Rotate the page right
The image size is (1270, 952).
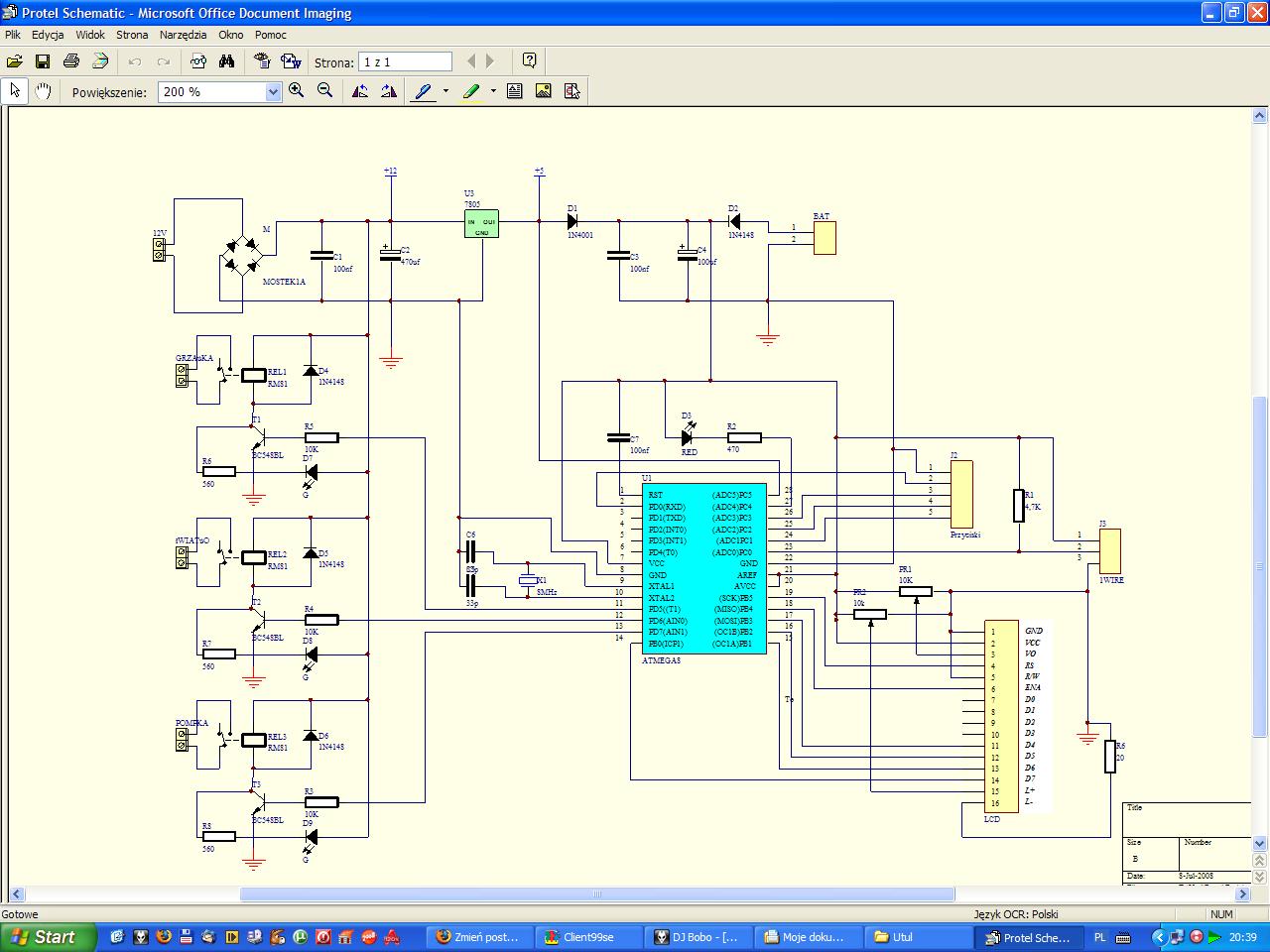click(388, 91)
